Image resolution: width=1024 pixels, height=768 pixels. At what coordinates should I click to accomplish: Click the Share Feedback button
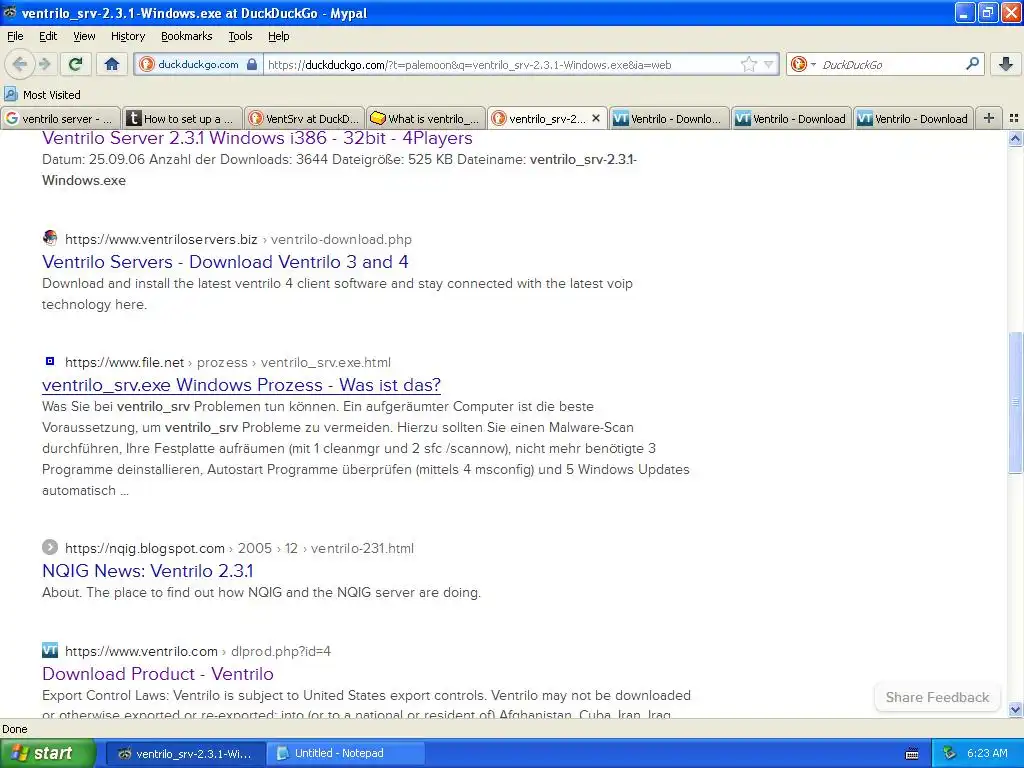pos(937,697)
